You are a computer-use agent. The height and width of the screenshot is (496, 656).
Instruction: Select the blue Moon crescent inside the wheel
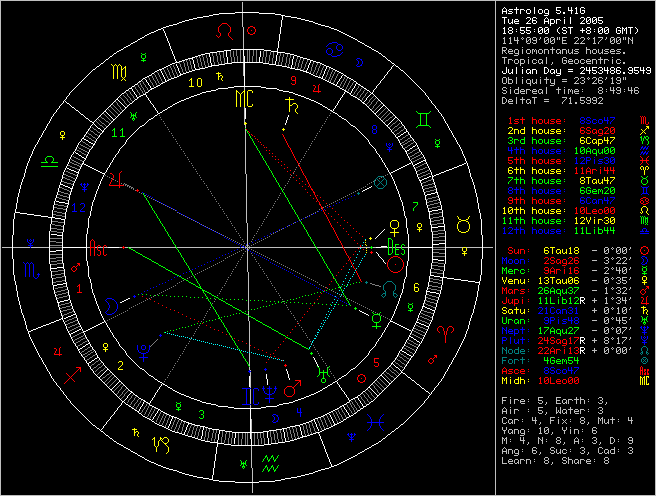coord(113,302)
